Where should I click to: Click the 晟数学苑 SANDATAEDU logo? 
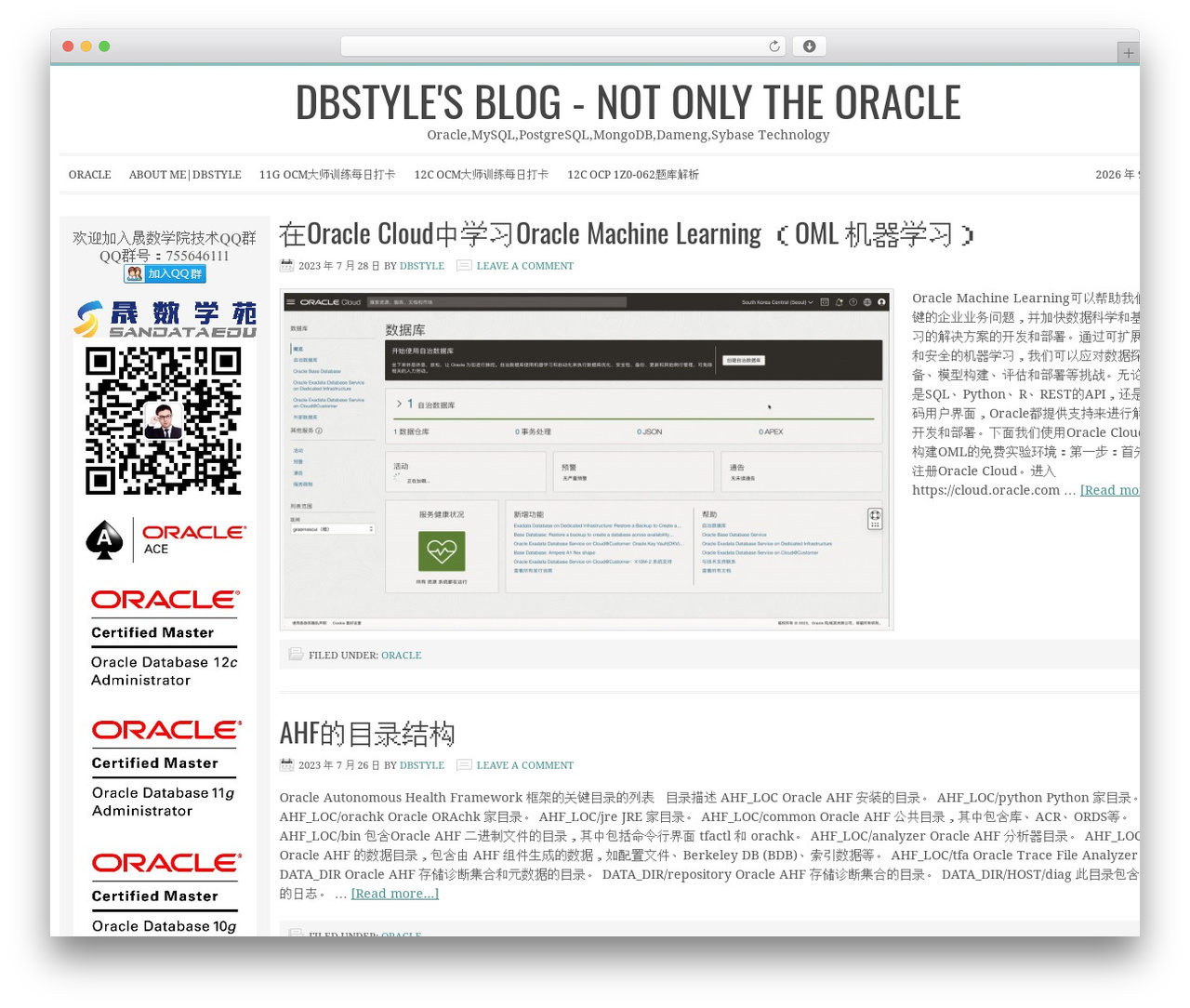tap(165, 319)
